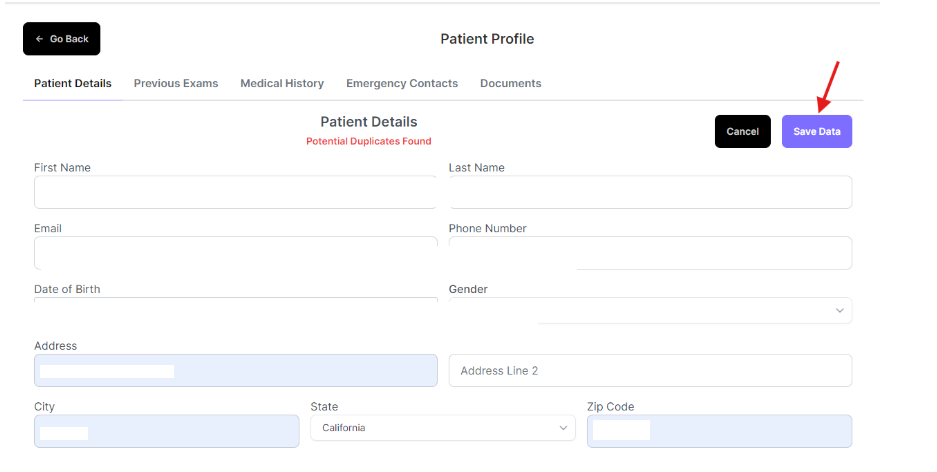Open the State dropdown showing California
Image resolution: width=937 pixels, height=472 pixels.
pos(443,428)
